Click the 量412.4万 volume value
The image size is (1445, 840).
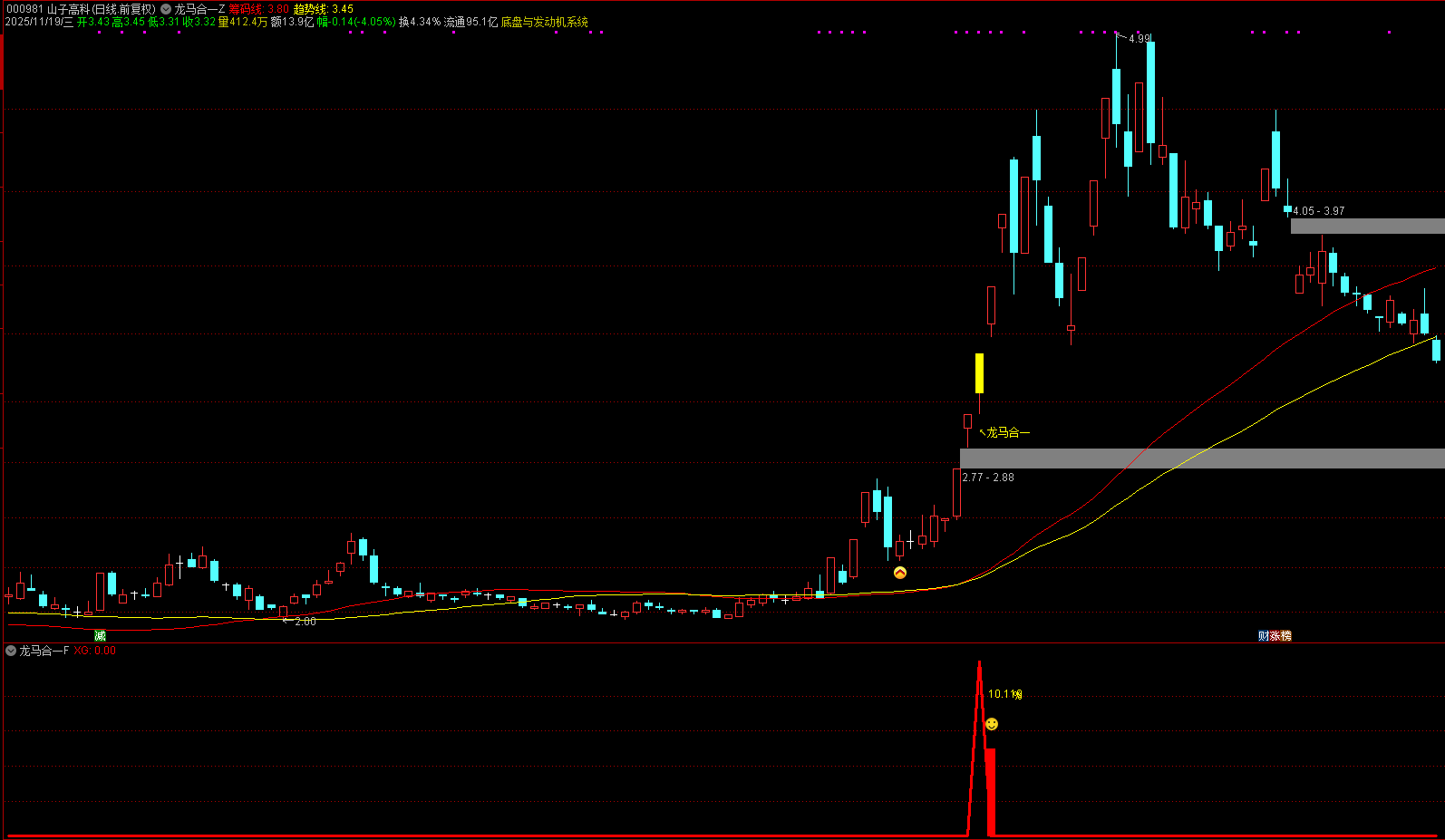pyautogui.click(x=243, y=22)
